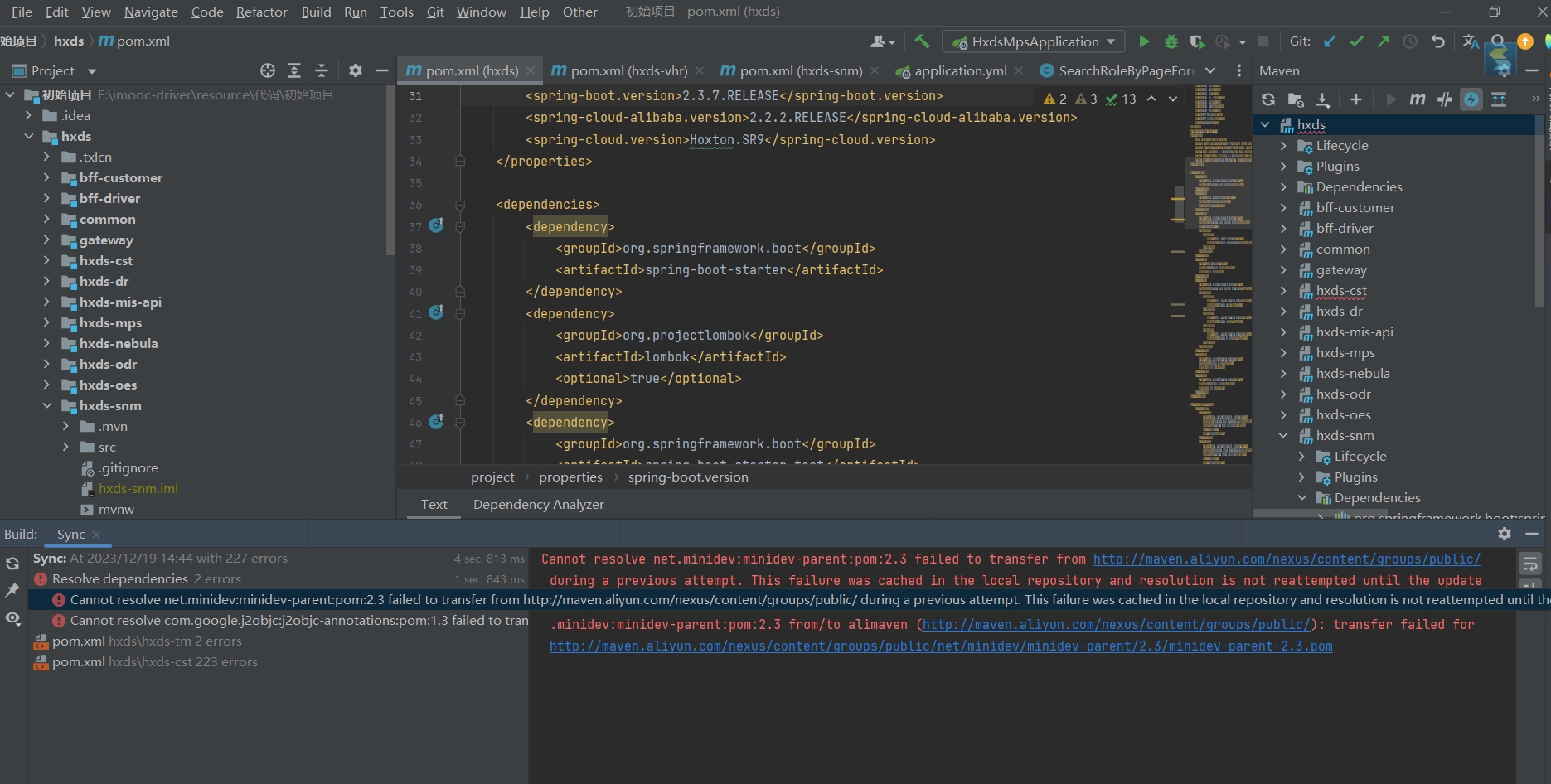Expand Lifecycle node under hxds in Maven
Viewport: 1551px width, 784px height.
click(x=1283, y=146)
